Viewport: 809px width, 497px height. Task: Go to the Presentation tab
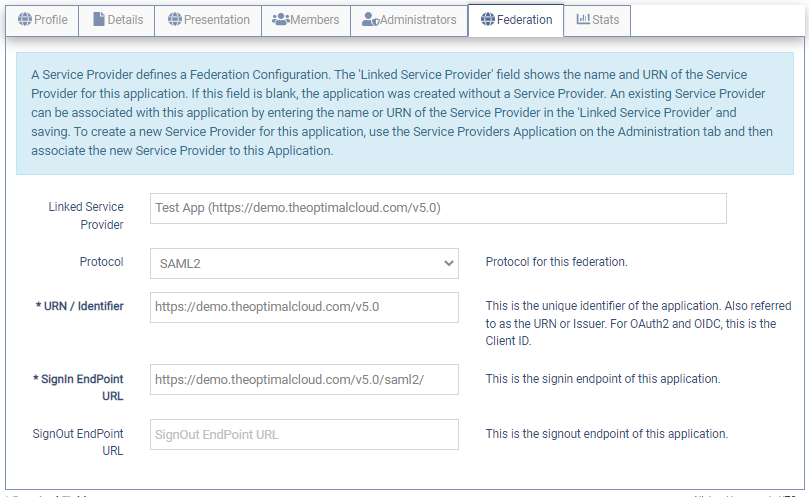208,21
